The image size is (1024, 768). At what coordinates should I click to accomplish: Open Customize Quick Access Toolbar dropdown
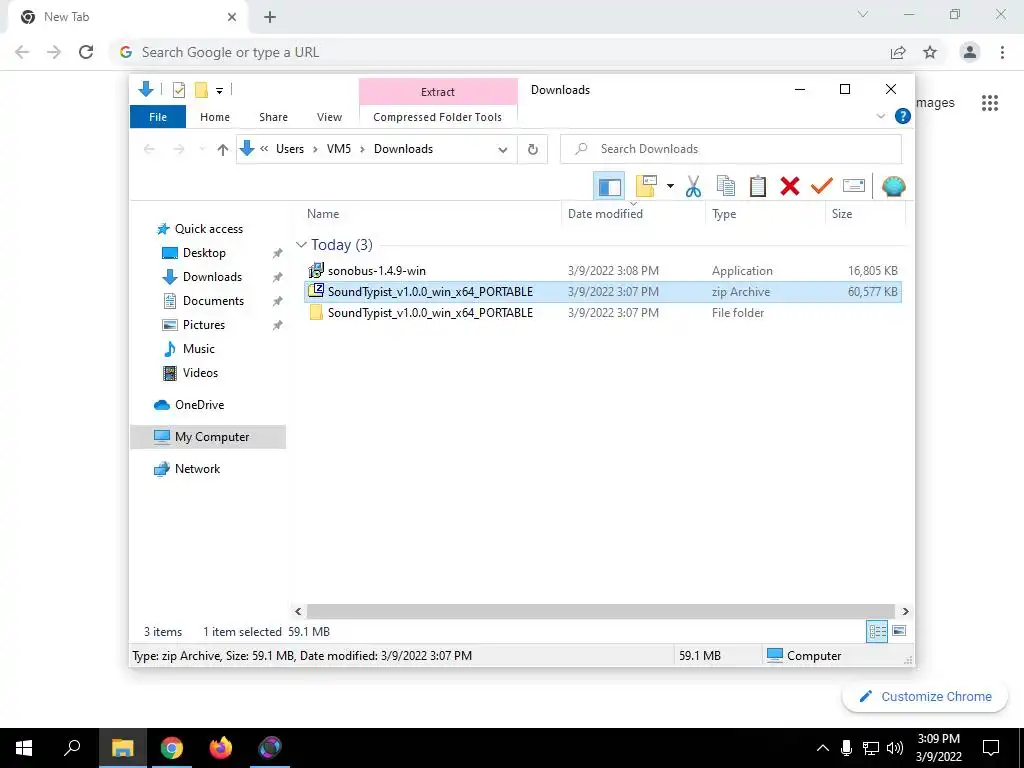click(219, 91)
